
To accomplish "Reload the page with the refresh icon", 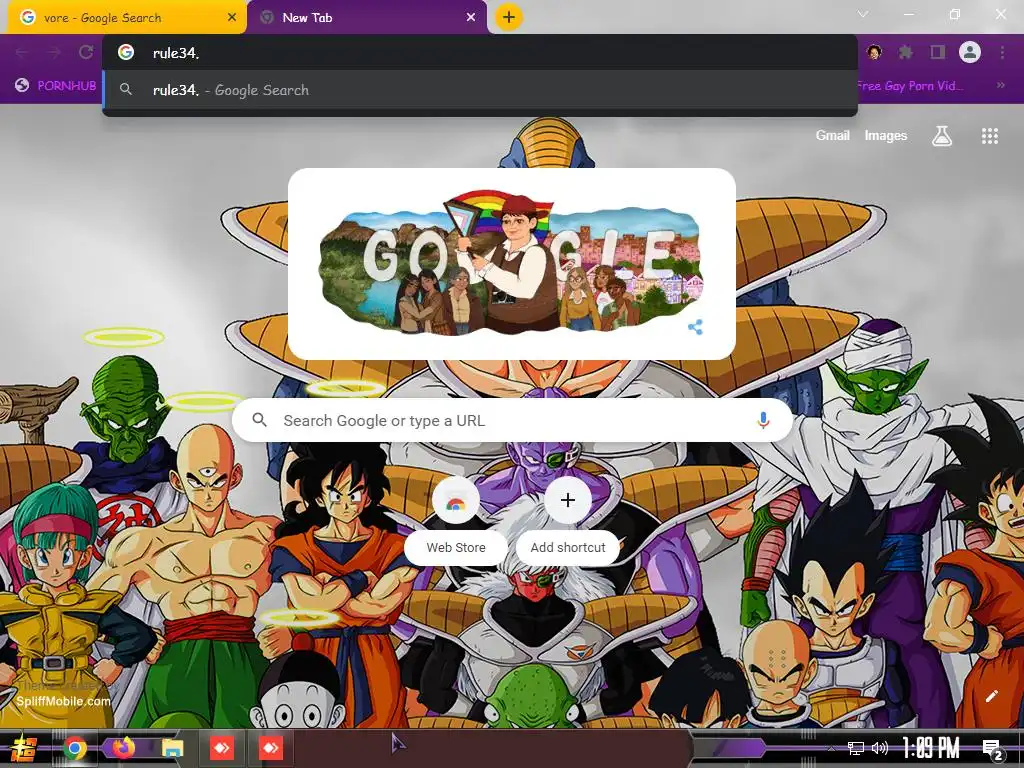I will (86, 52).
